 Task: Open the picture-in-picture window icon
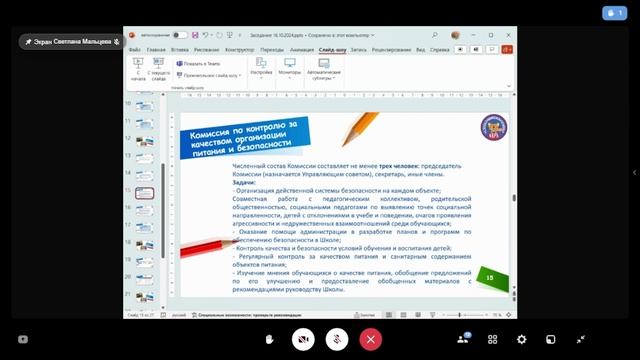tap(551, 339)
